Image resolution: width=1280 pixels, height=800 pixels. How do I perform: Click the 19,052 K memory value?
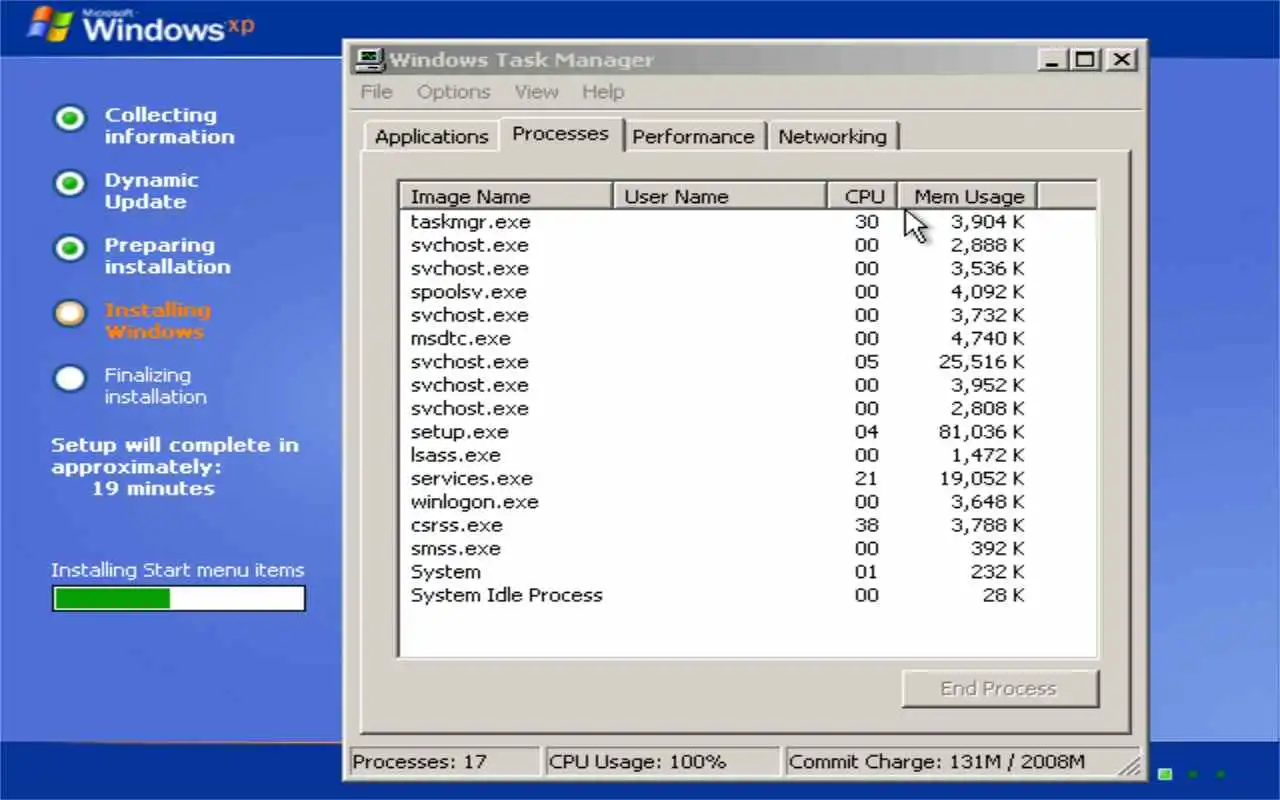pyautogui.click(x=981, y=479)
